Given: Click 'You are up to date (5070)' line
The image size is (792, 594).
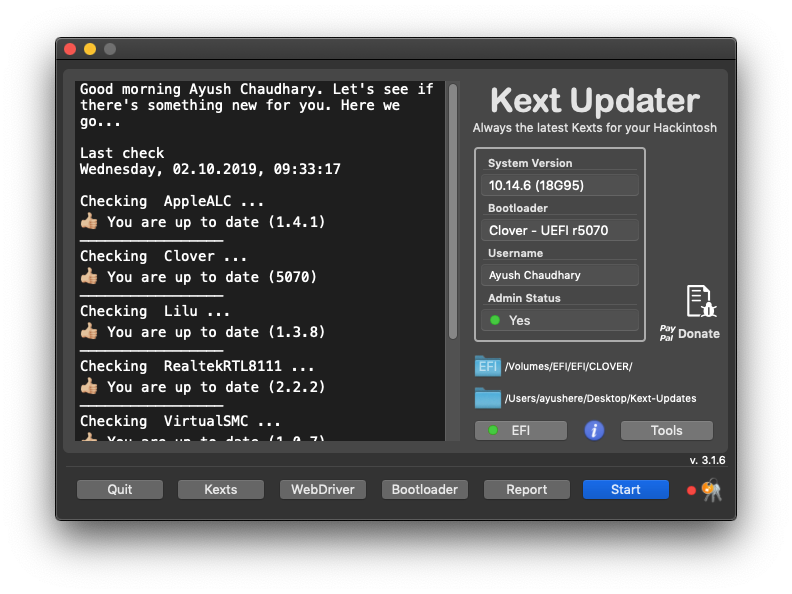Looking at the screenshot, I should (199, 277).
